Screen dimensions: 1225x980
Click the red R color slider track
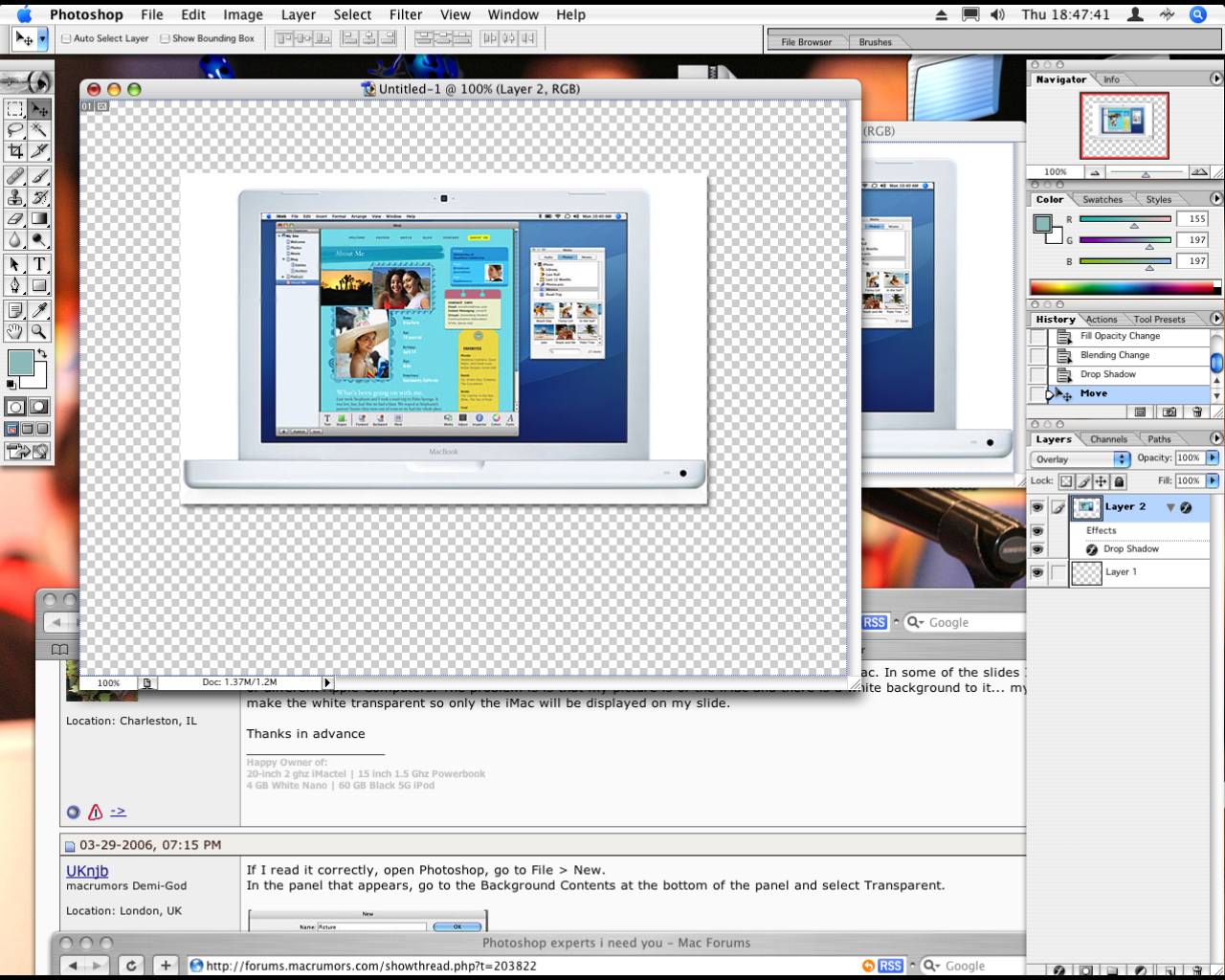[x=1125, y=219]
